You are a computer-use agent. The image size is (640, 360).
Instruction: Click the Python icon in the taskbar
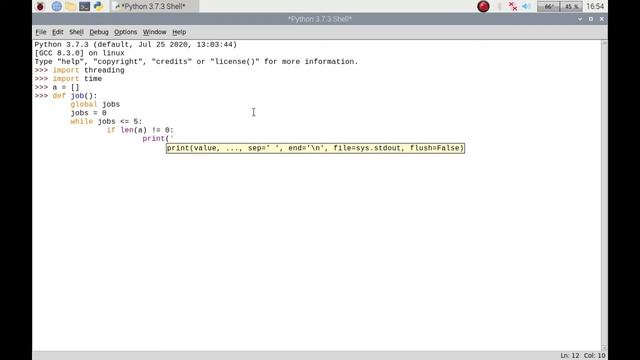99,6
